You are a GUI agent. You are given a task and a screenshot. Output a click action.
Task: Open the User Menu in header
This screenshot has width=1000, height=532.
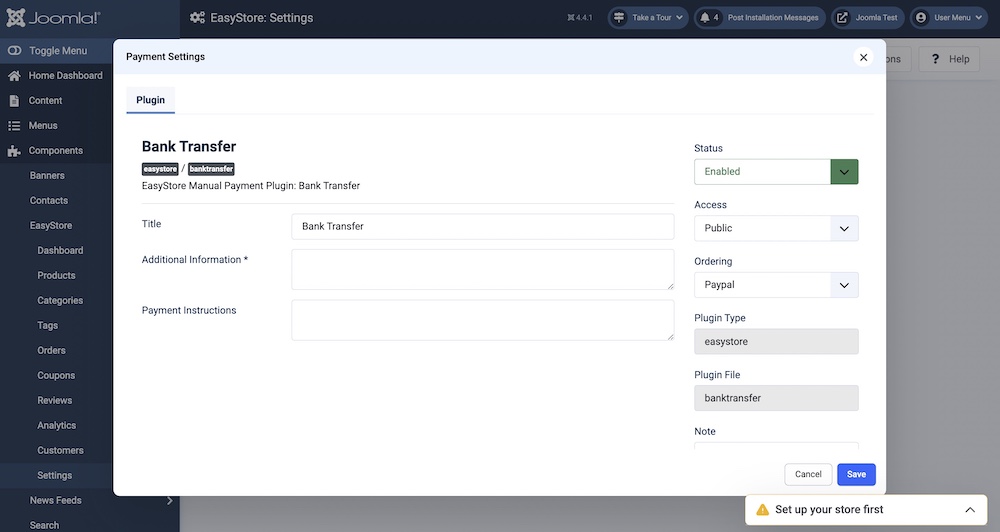[947, 18]
